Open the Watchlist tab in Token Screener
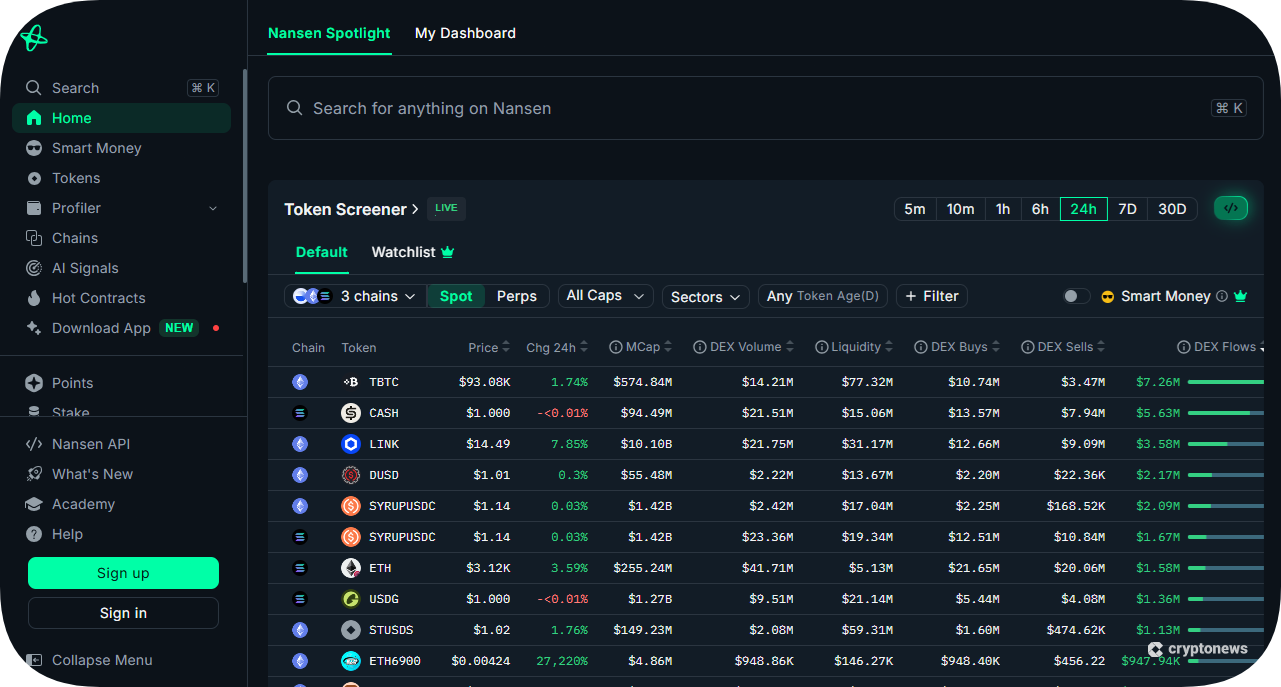Viewport: 1281px width, 687px height. (403, 252)
